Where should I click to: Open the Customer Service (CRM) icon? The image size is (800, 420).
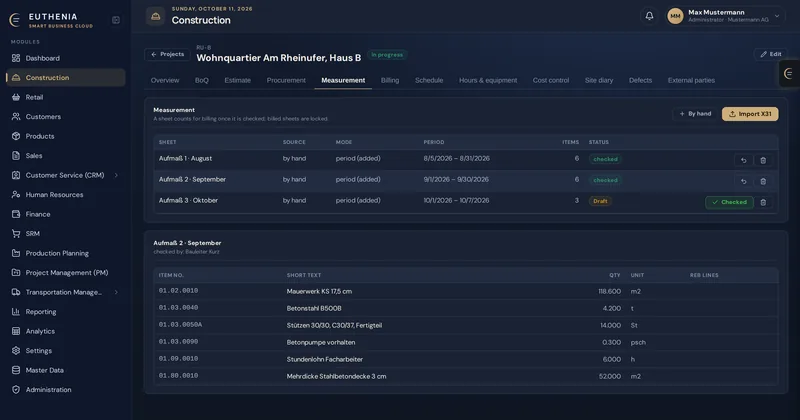tap(16, 175)
